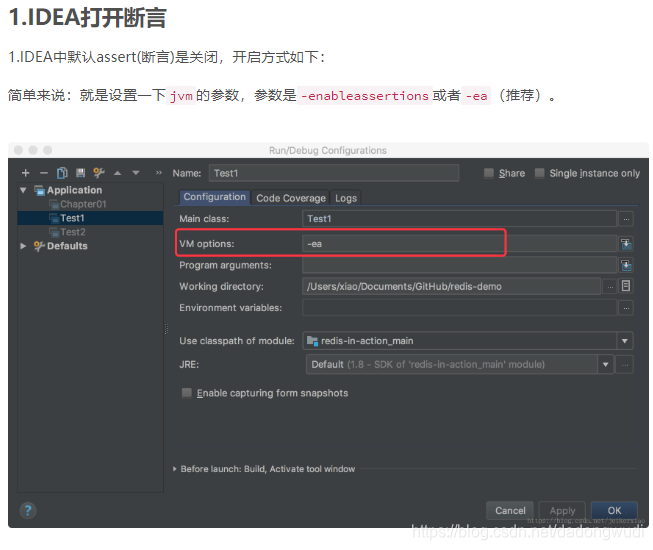Move configuration up arrow
Screen dimensions: 653x550
(117, 173)
